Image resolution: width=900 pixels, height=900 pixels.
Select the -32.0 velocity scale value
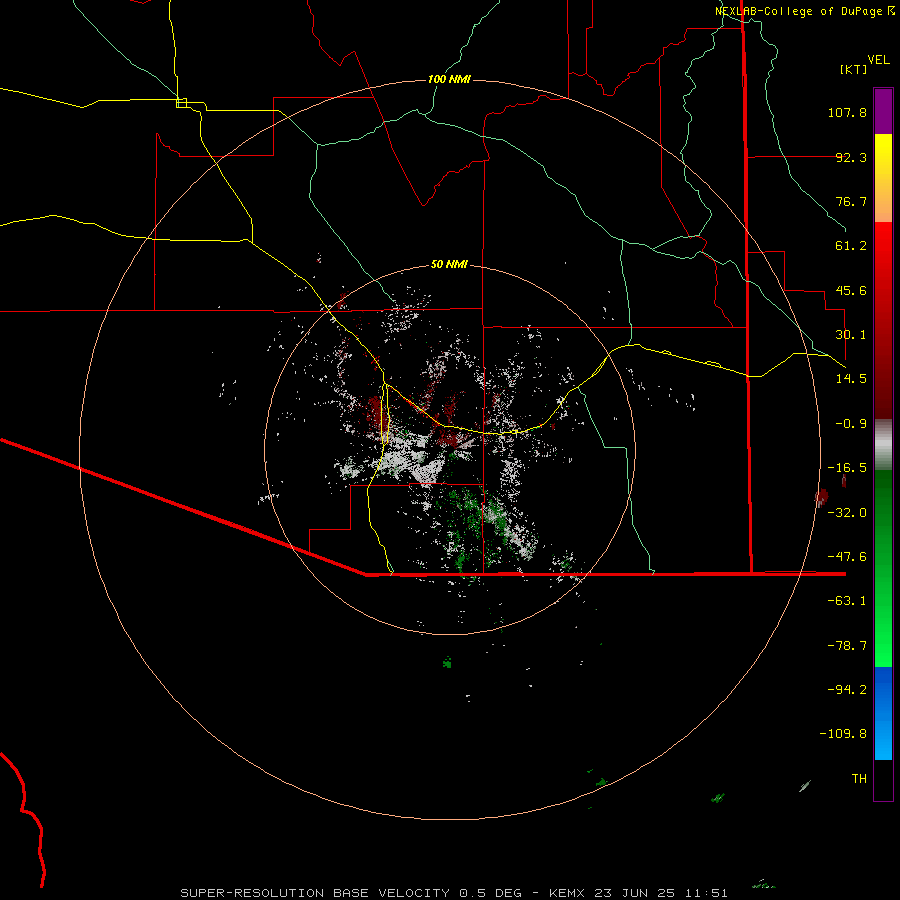click(847, 513)
